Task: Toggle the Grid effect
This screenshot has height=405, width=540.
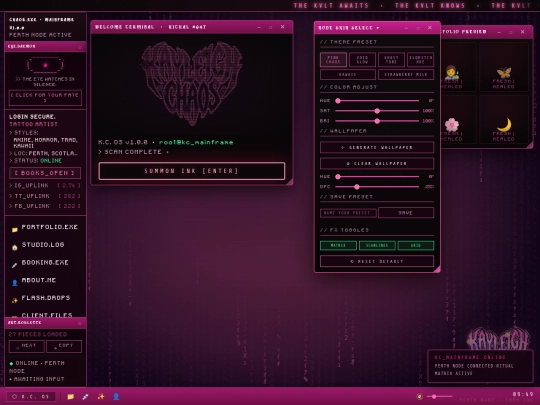Action: 416,246
